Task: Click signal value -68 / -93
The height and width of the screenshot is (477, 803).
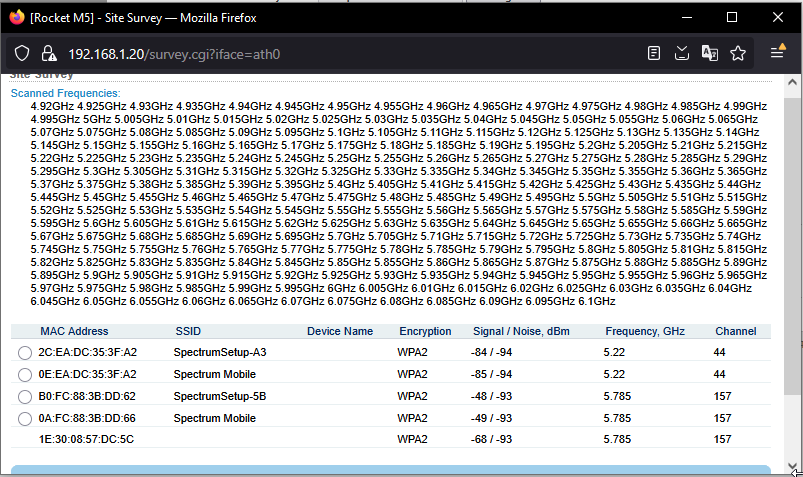Action: click(x=491, y=440)
